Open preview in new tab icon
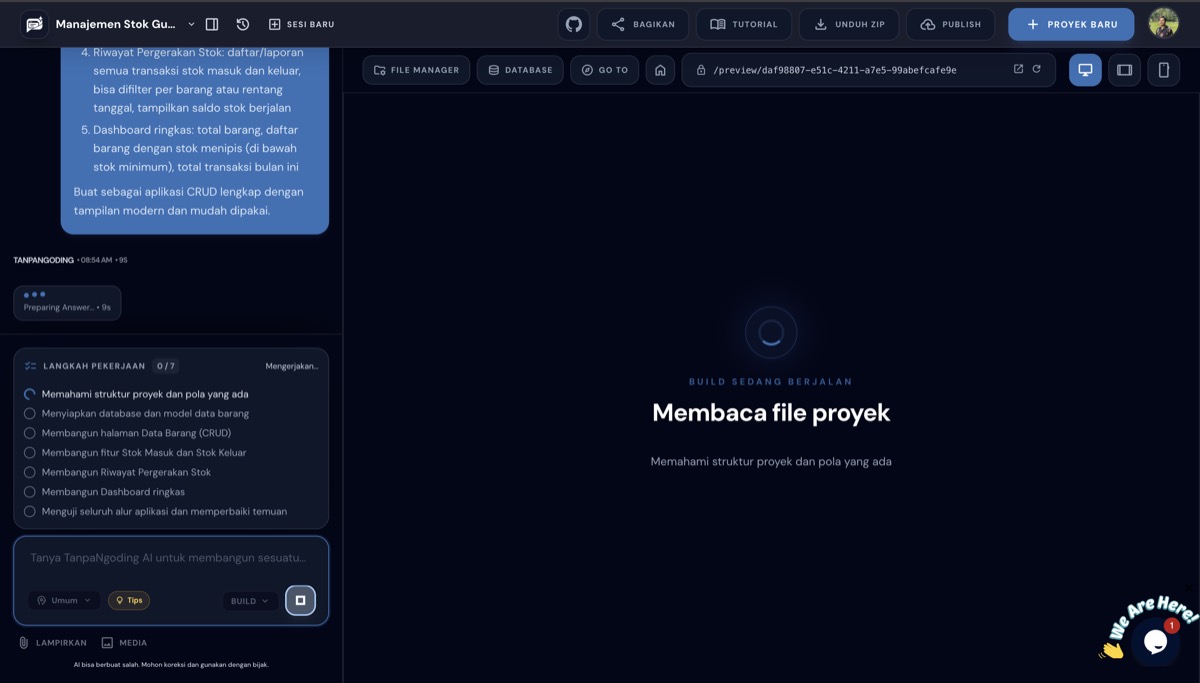This screenshot has height=683, width=1200. 1018,69
